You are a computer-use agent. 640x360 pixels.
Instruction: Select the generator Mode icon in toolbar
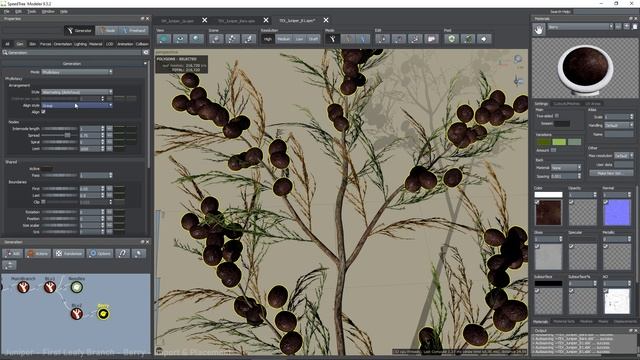pos(333,39)
